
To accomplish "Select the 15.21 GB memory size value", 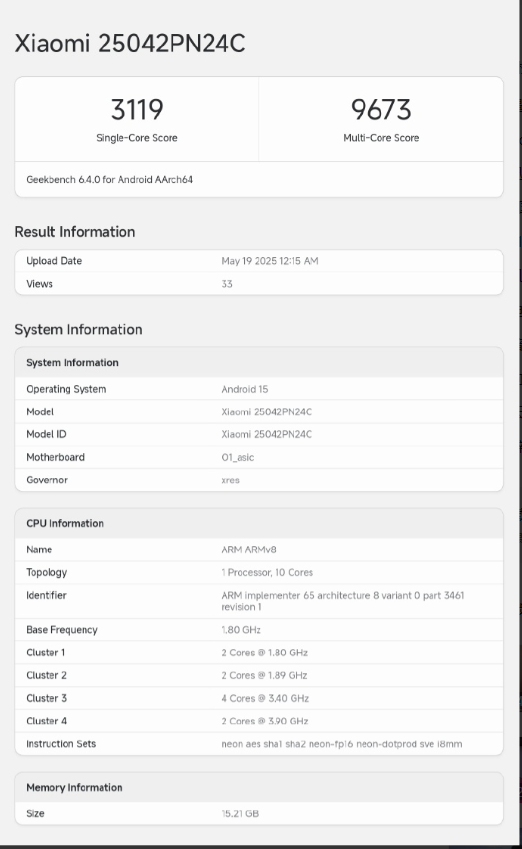I will 240,814.
